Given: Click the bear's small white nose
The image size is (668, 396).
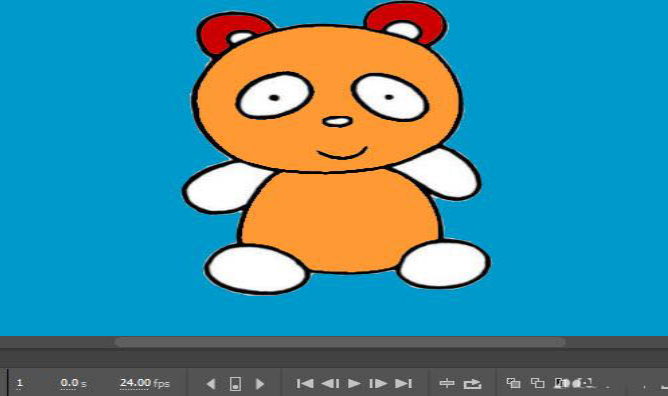Looking at the screenshot, I should coord(337,122).
